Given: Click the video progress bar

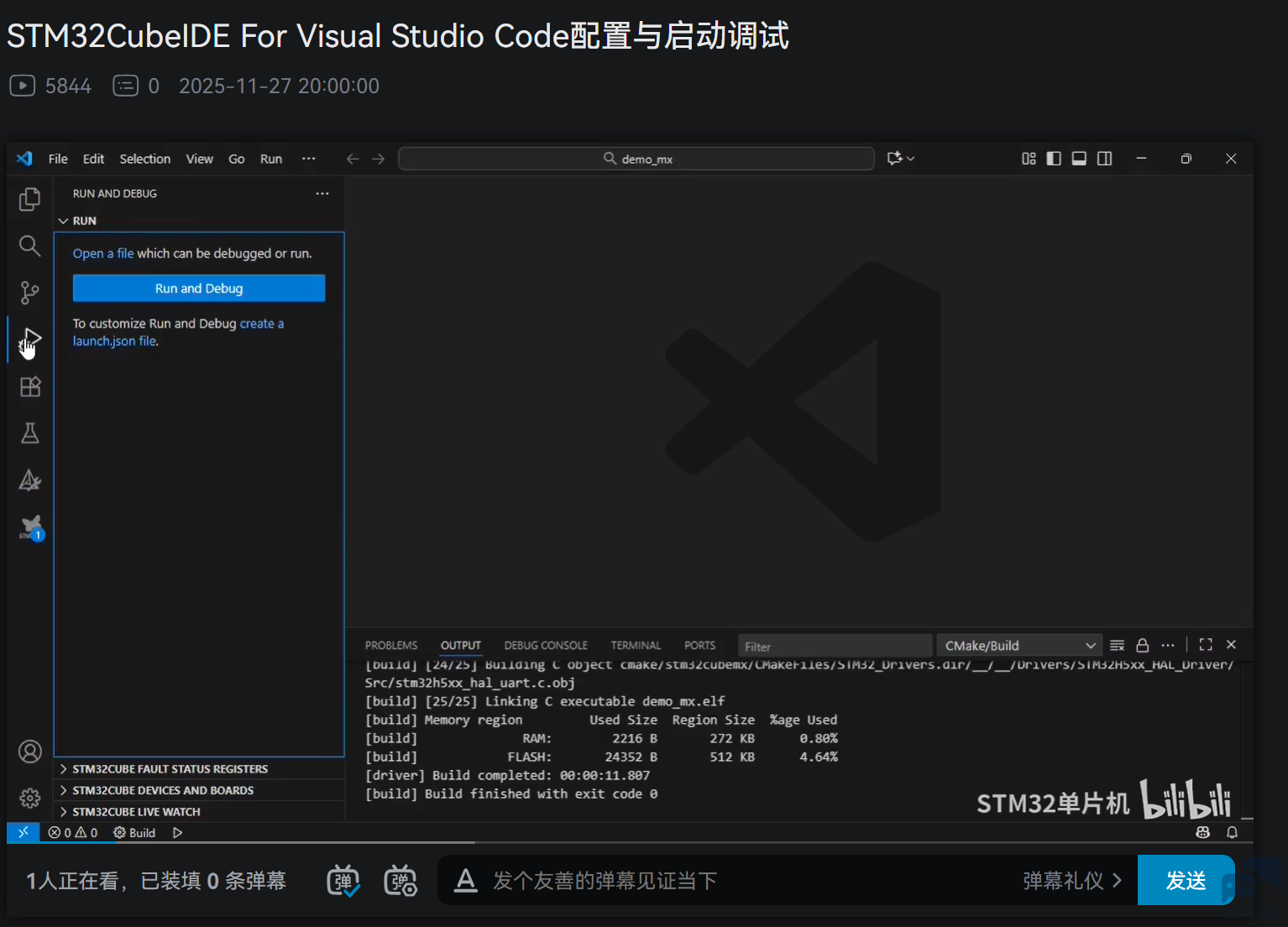Looking at the screenshot, I should (x=630, y=842).
